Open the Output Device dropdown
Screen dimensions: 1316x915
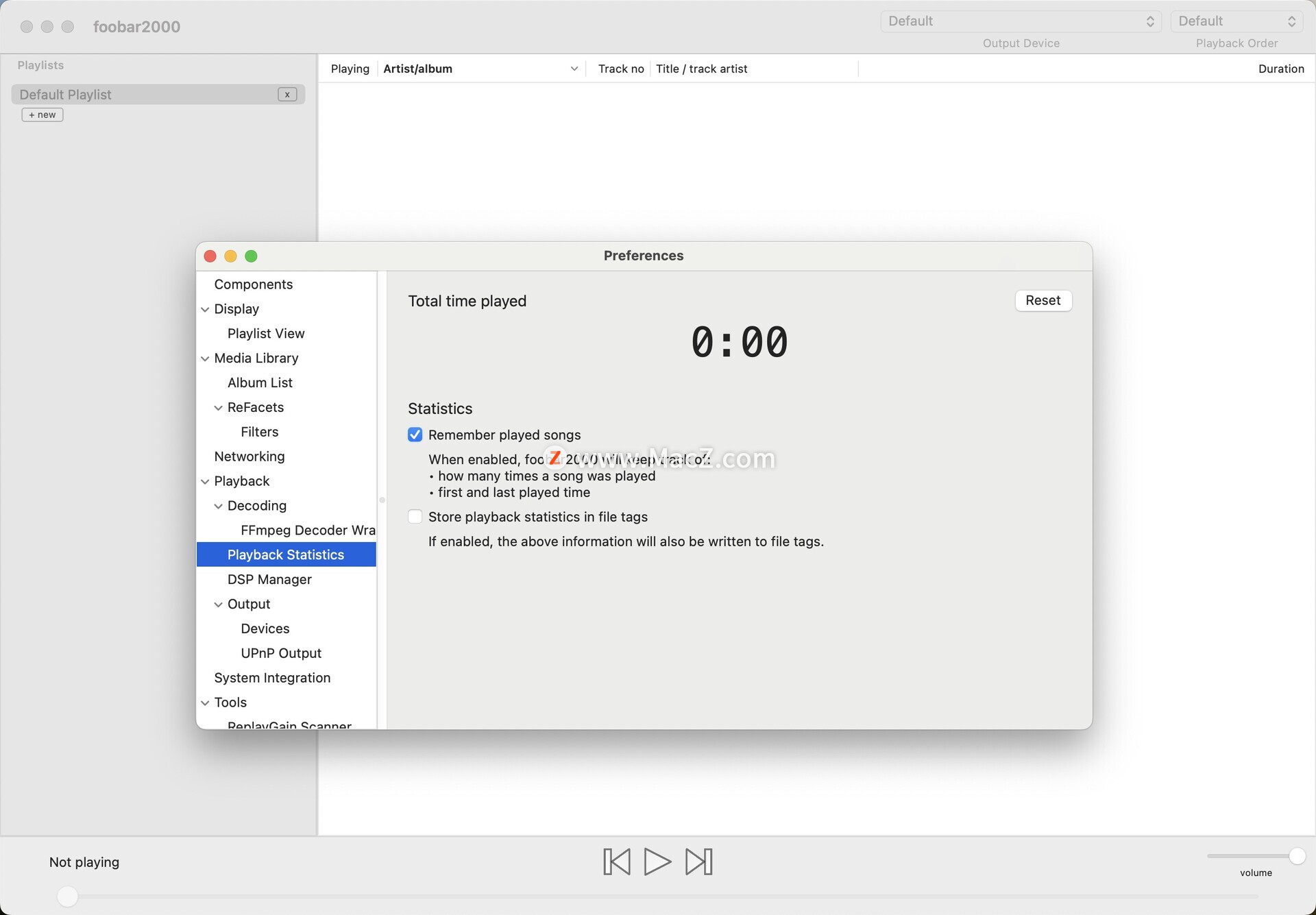coord(1021,21)
